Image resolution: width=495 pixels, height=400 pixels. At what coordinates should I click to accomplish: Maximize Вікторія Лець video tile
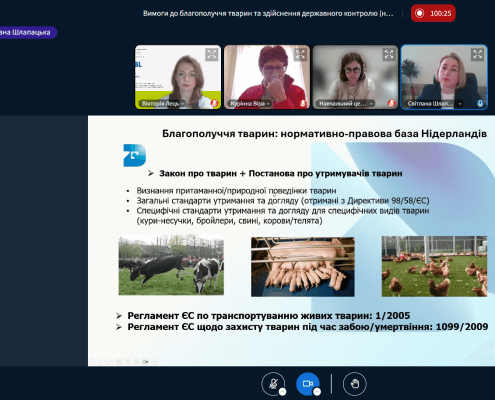212,54
